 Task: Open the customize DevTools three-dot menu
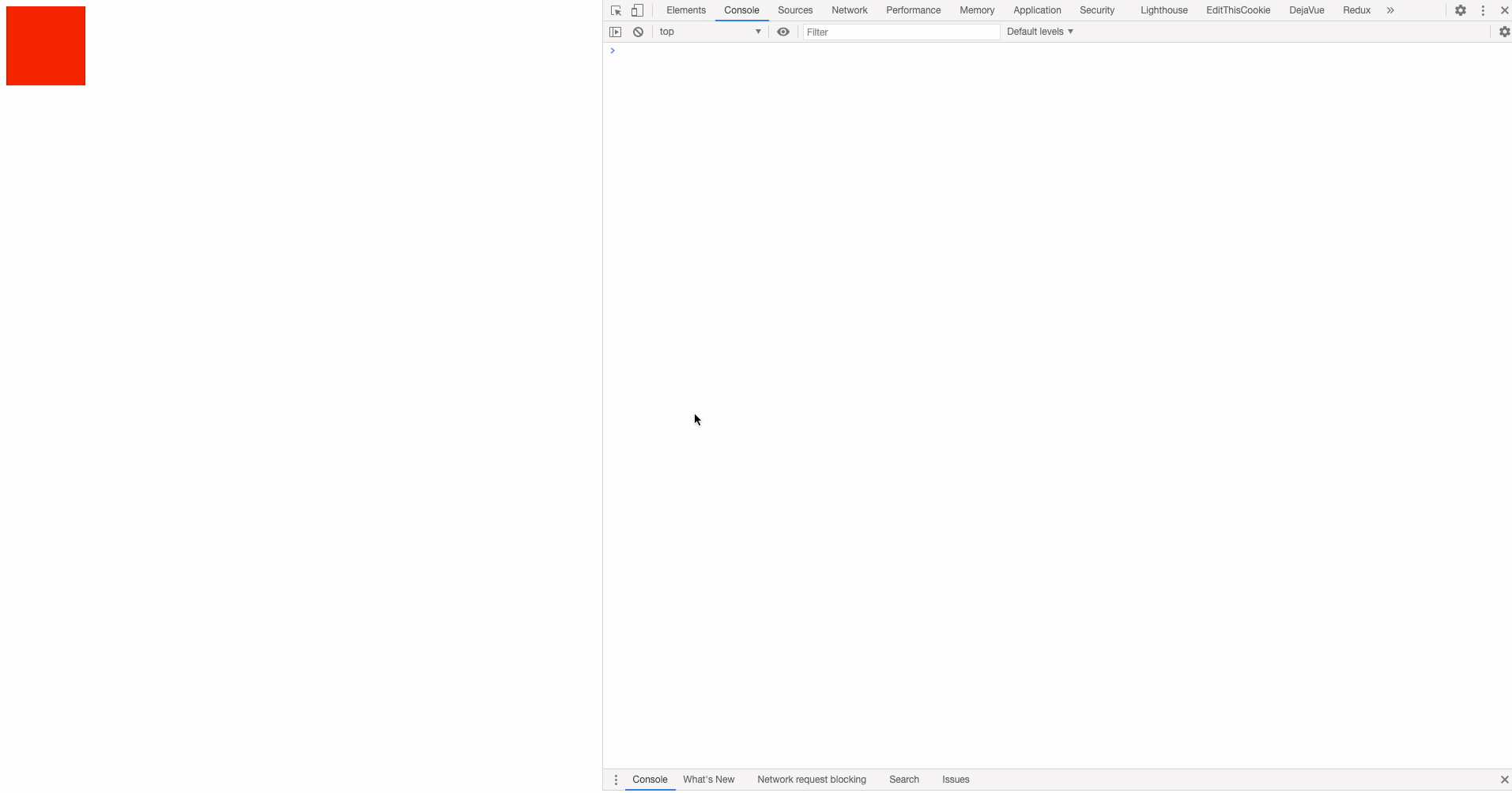click(1483, 10)
